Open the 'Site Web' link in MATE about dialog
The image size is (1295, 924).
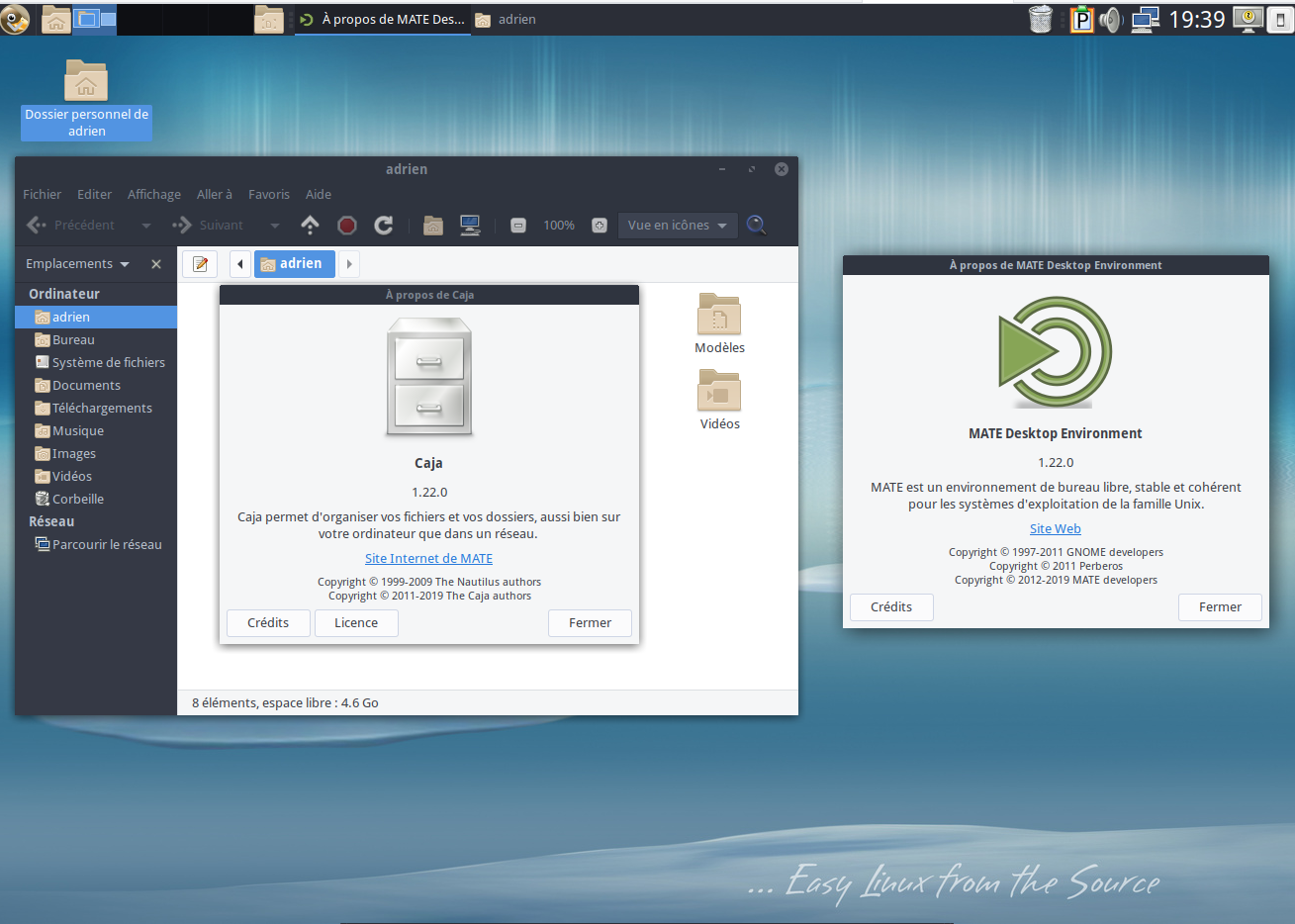(1056, 529)
